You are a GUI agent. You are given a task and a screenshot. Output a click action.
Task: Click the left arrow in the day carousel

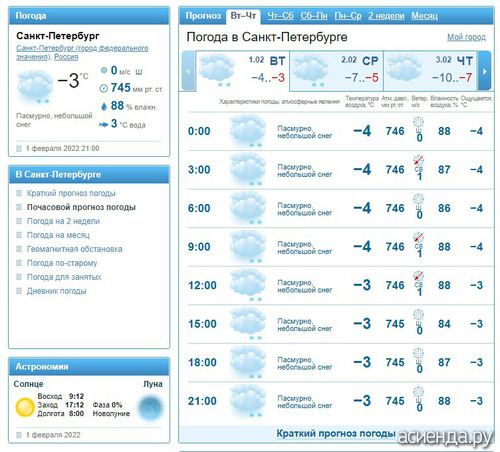pyautogui.click(x=188, y=71)
